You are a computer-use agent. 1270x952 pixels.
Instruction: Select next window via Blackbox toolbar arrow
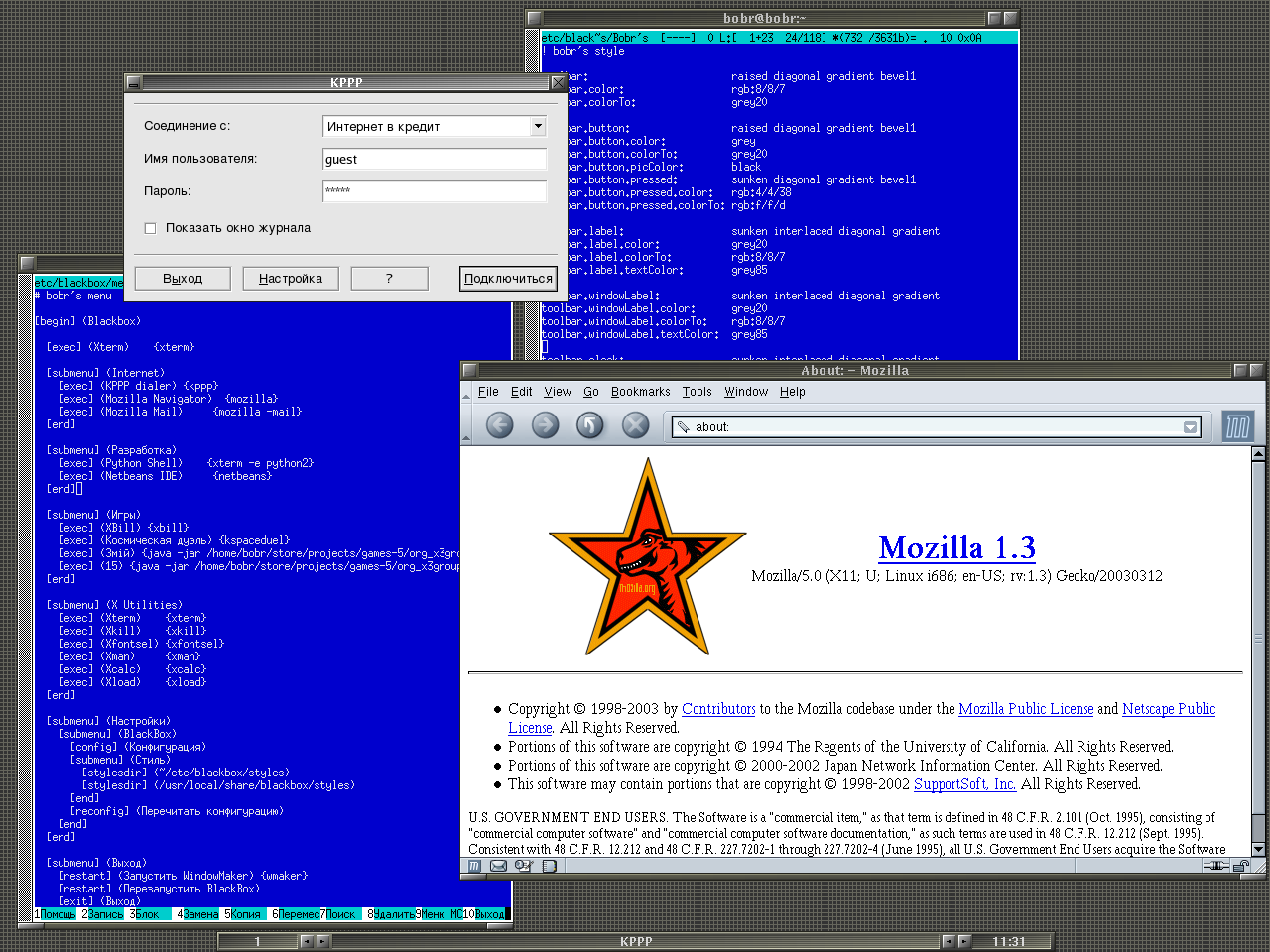tap(964, 942)
